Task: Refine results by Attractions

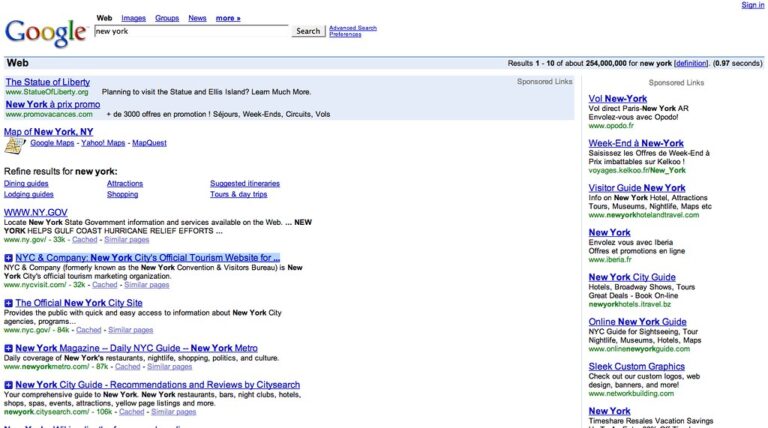Action: click(125, 184)
